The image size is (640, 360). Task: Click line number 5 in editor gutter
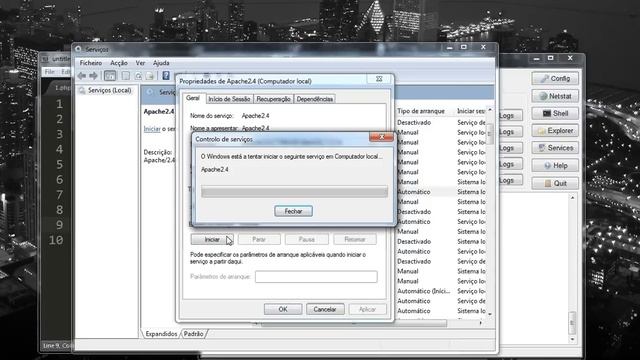(60, 164)
